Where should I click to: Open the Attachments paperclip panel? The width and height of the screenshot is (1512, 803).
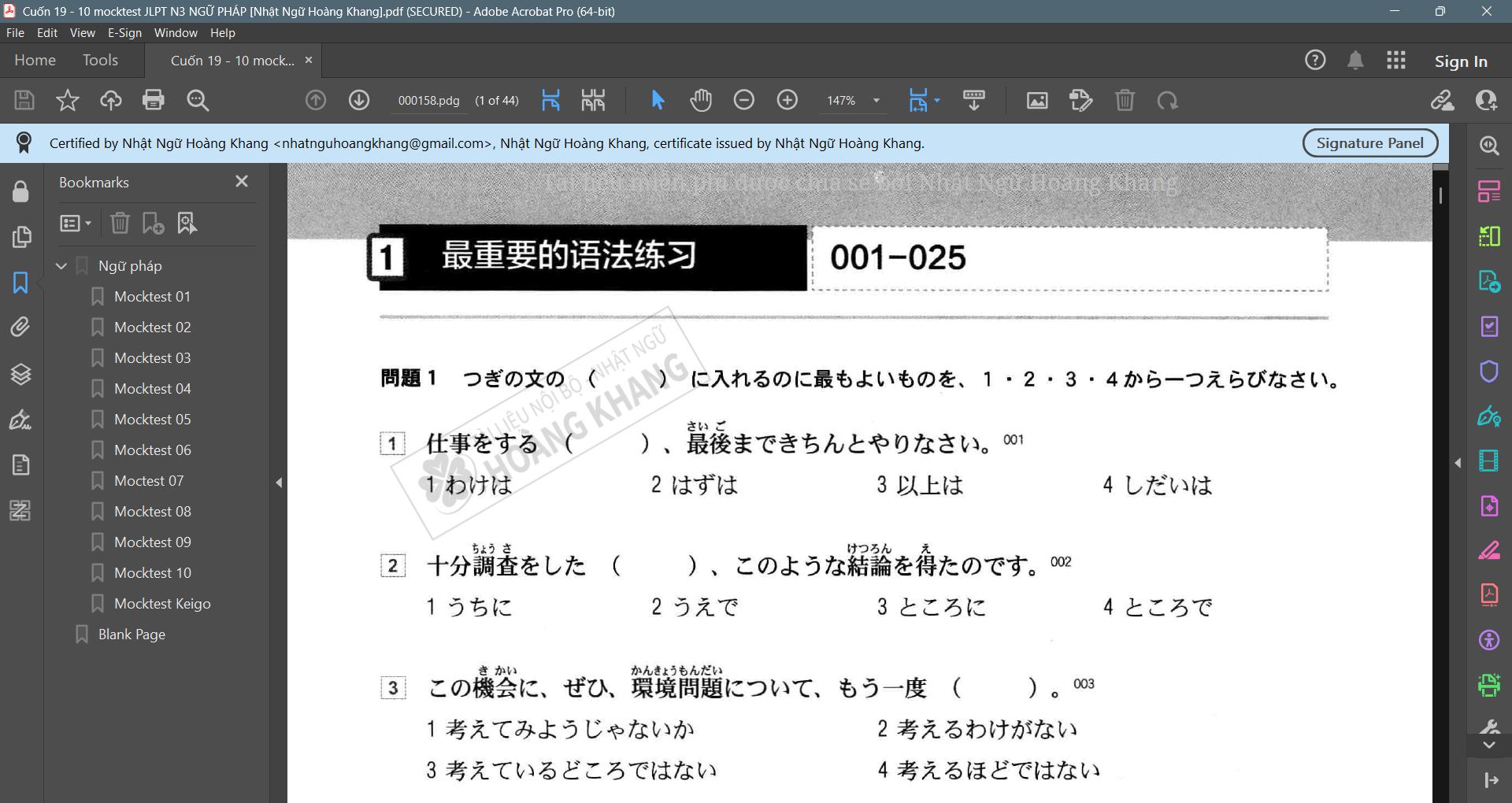point(21,327)
